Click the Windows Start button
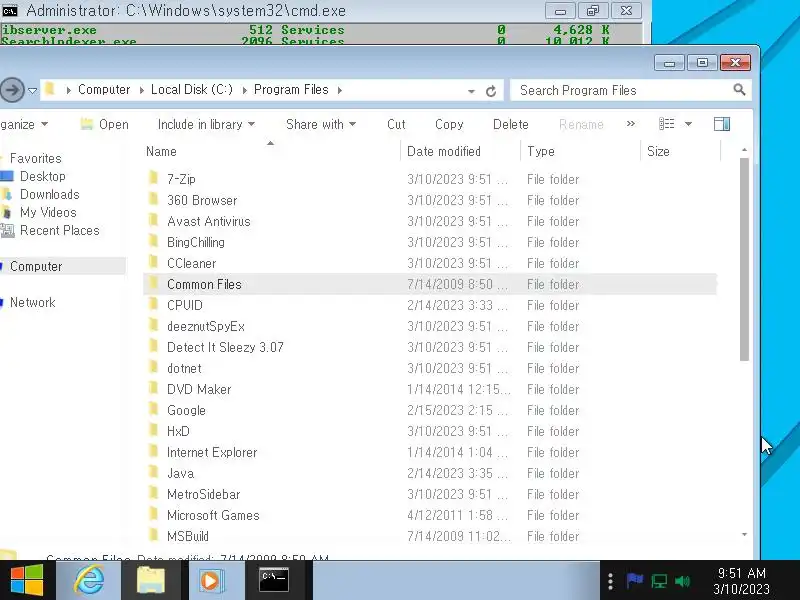Image resolution: width=800 pixels, height=600 pixels. coord(27,581)
